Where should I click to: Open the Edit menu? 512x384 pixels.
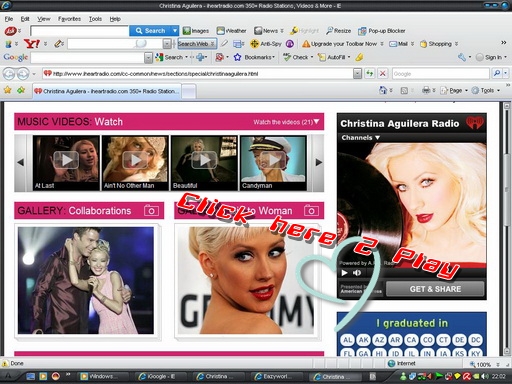tap(25, 19)
